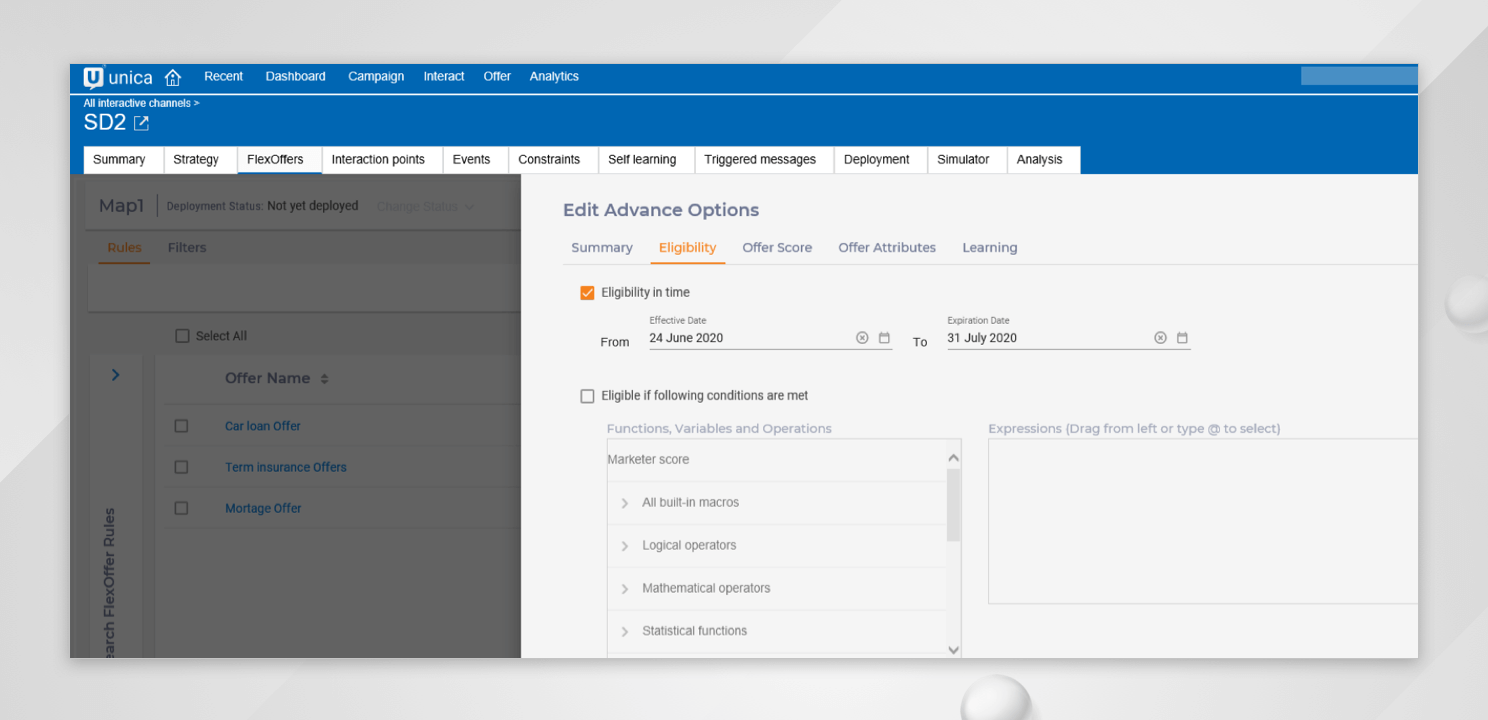
Task: Open the Effective Date calendar picker
Action: [884, 338]
